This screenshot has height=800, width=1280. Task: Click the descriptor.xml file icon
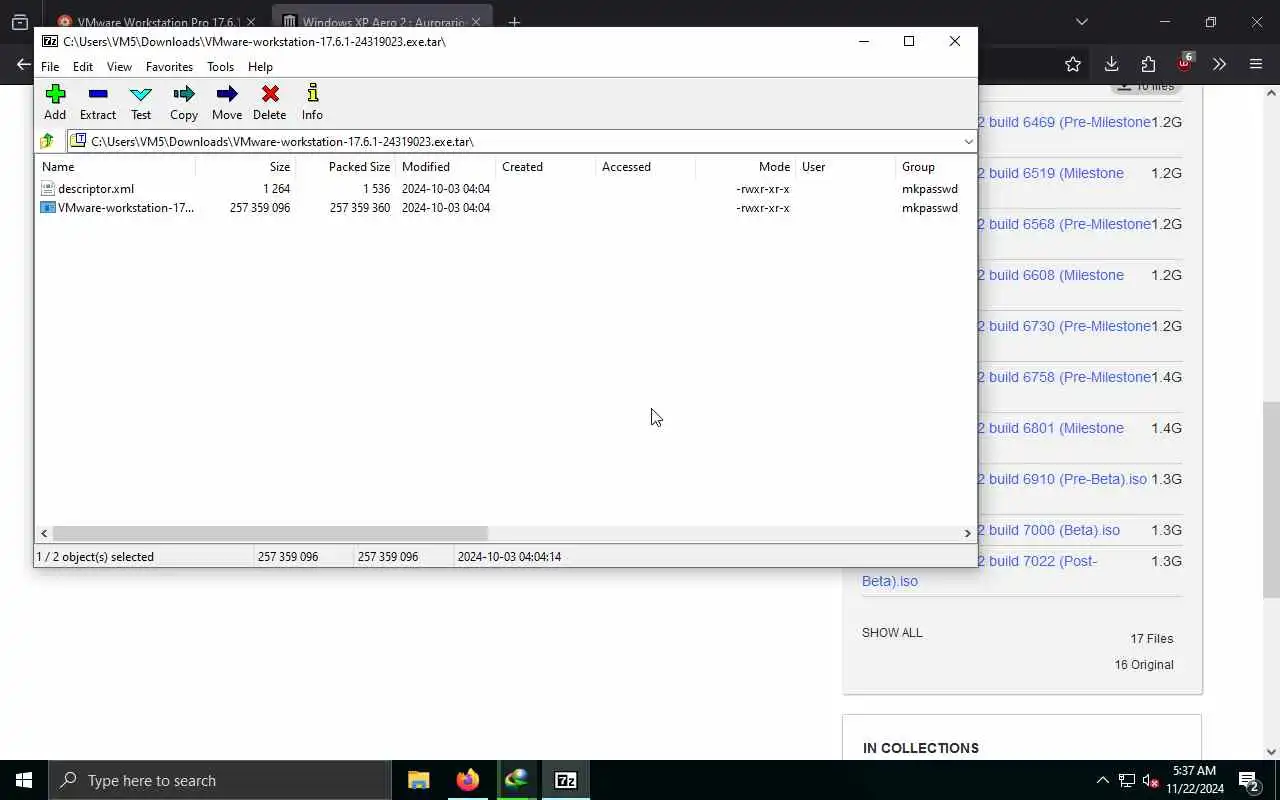(47, 189)
